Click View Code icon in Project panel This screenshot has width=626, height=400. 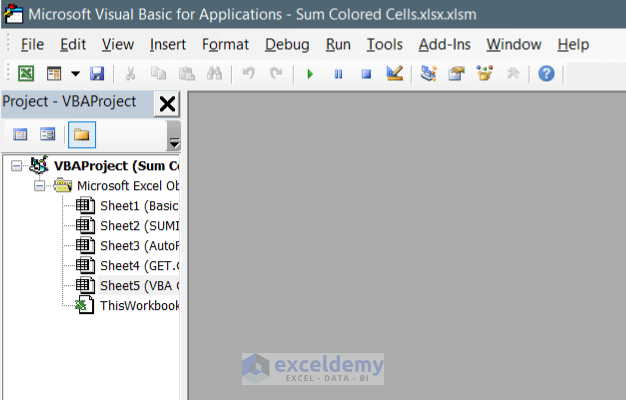[x=20, y=135]
